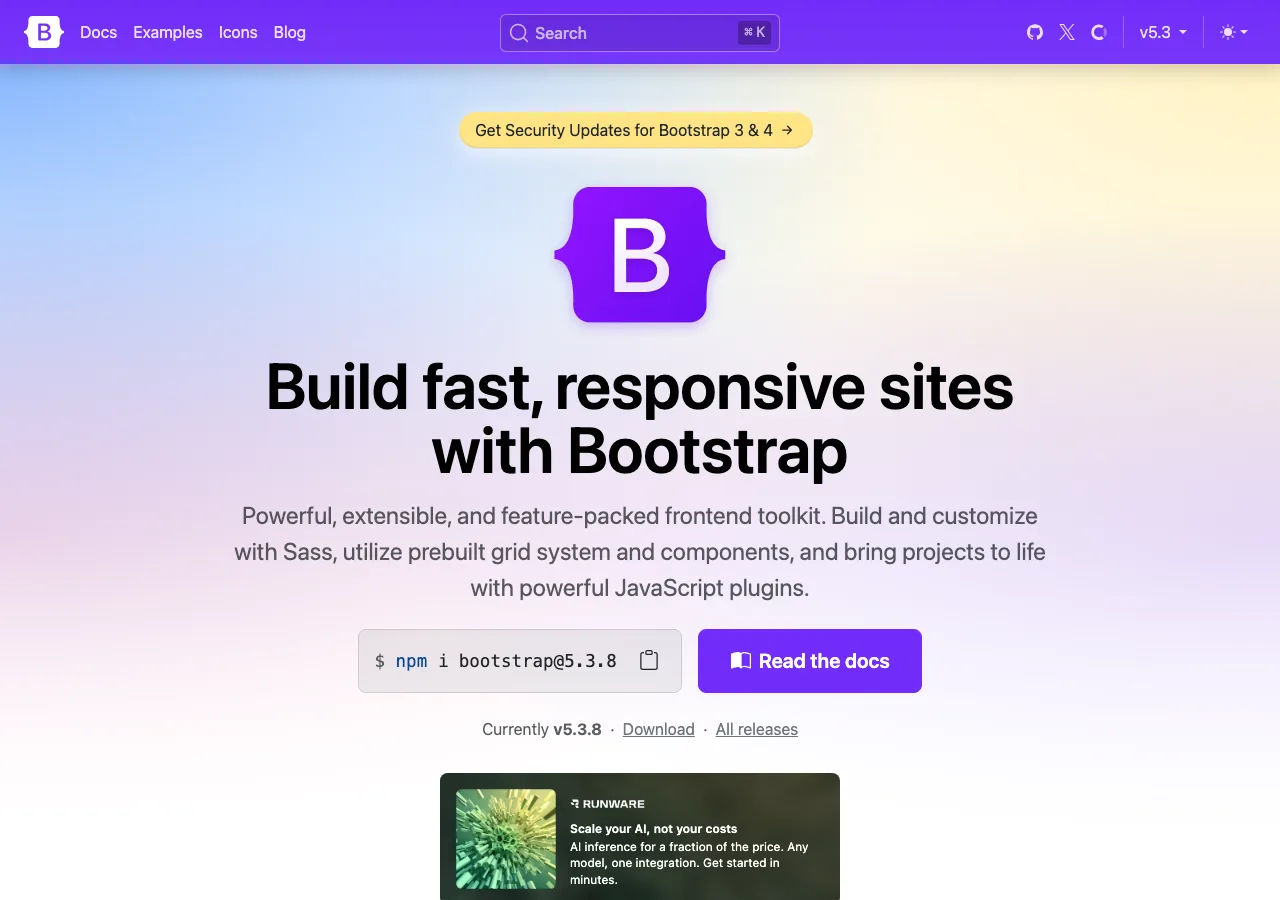Click the 'Currently v5.3.8' text
Viewport: 1280px width, 900px height.
pyautogui.click(x=542, y=729)
